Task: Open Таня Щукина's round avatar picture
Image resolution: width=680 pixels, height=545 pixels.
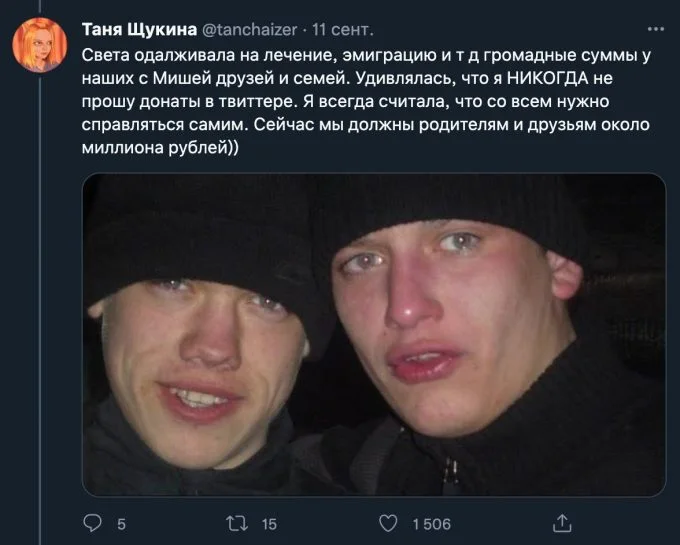Action: [39, 45]
